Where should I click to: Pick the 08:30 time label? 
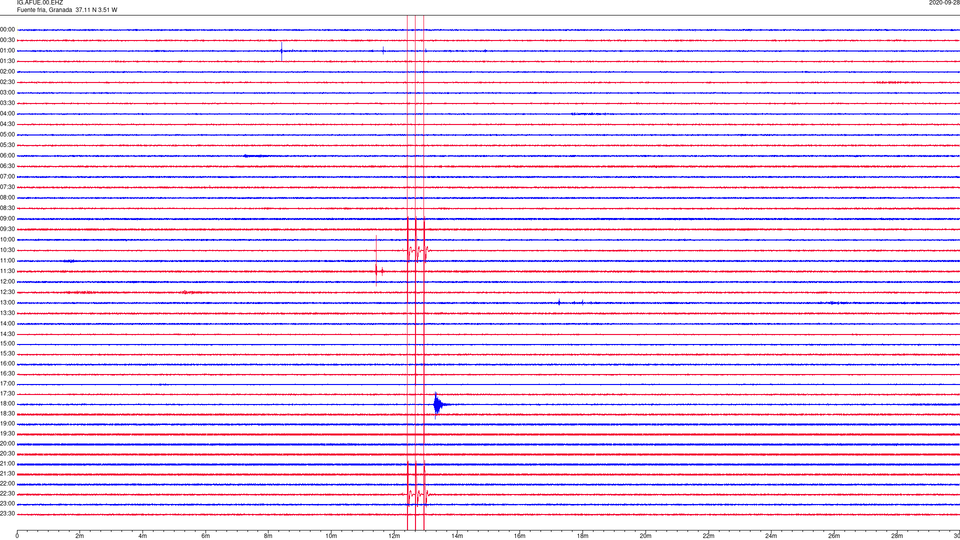(7, 208)
